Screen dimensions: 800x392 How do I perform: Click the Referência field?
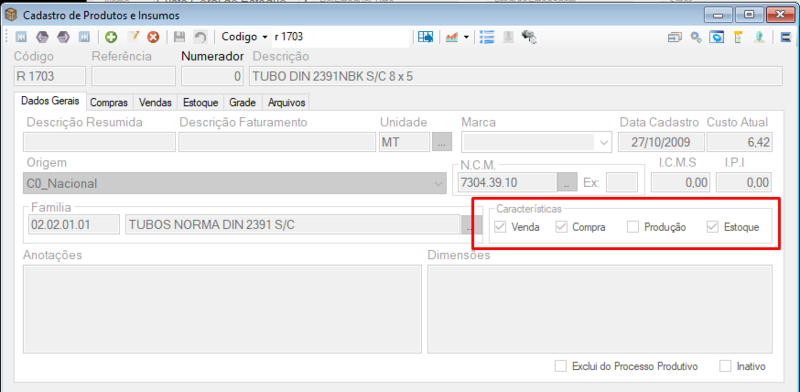(133, 77)
